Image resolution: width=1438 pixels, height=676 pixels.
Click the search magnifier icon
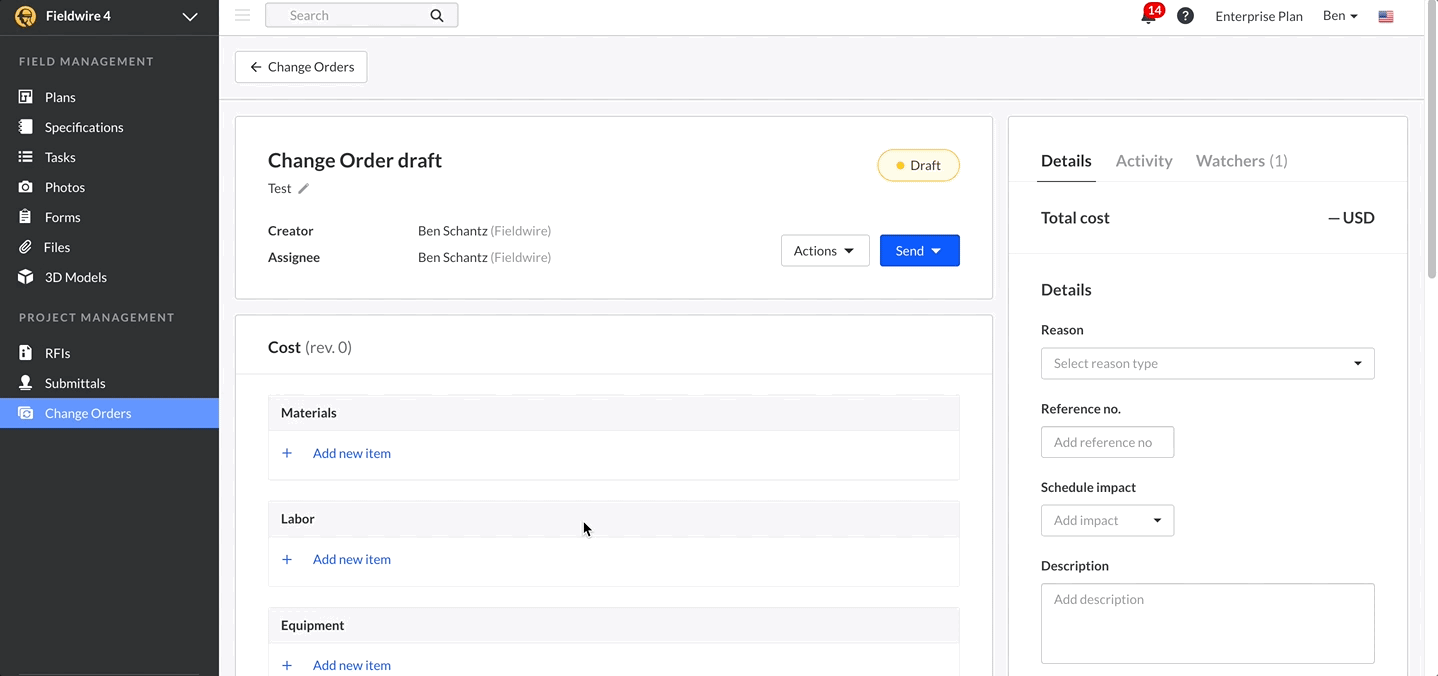437,15
